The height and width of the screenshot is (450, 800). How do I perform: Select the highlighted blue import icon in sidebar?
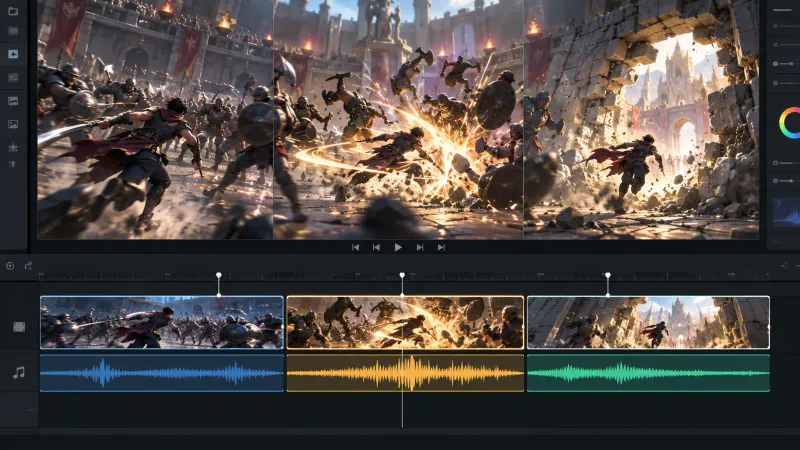[13, 54]
